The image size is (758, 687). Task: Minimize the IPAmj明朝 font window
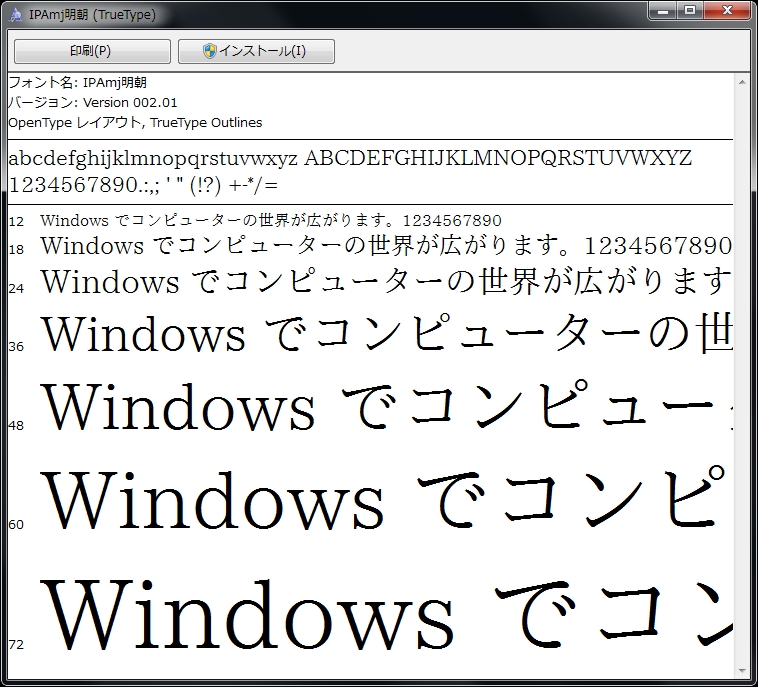663,11
